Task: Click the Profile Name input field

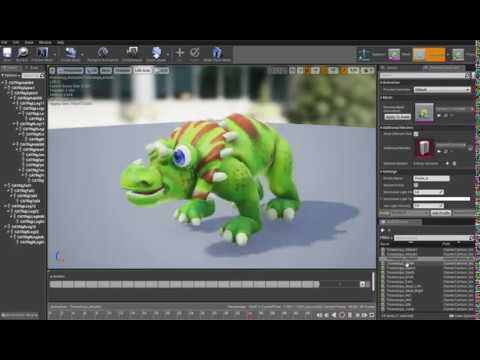Action: coord(431,178)
